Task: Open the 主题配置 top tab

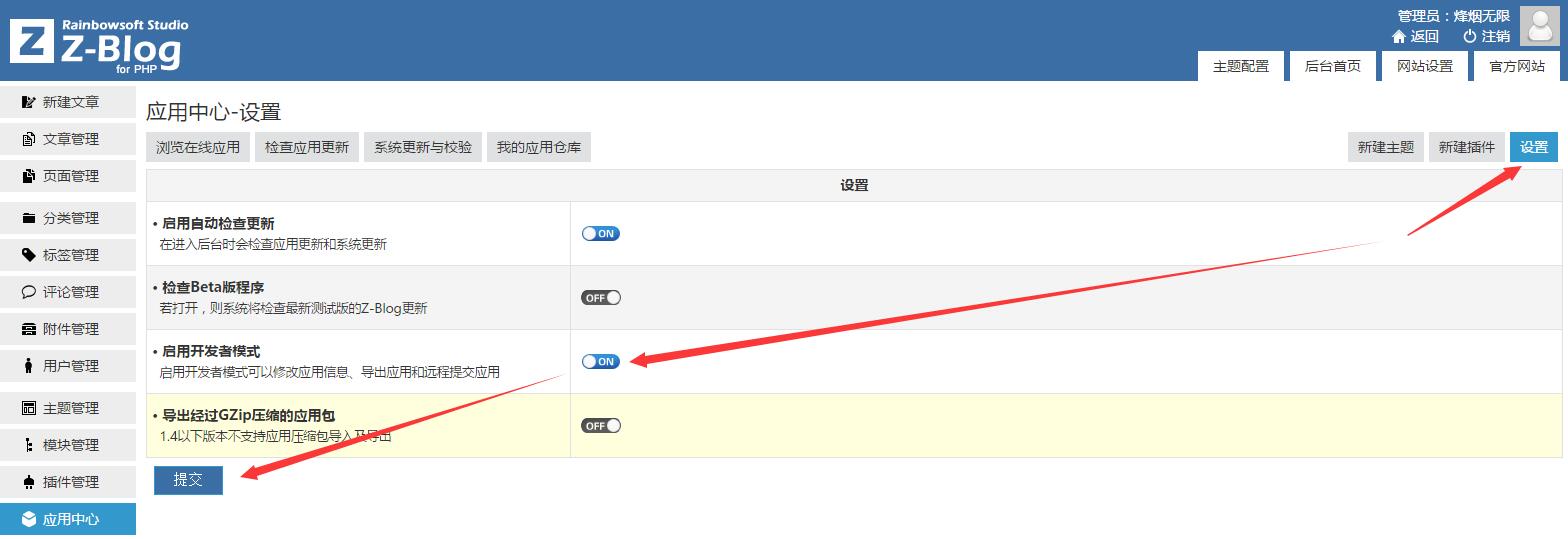Action: [1241, 66]
